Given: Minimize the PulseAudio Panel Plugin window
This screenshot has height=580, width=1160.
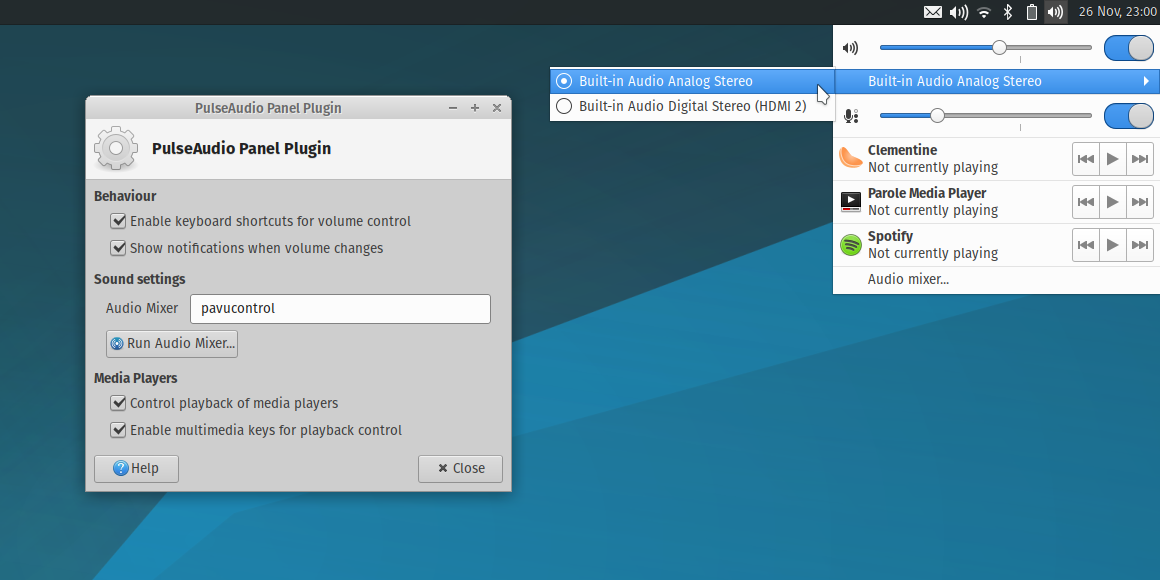Looking at the screenshot, I should 453,108.
